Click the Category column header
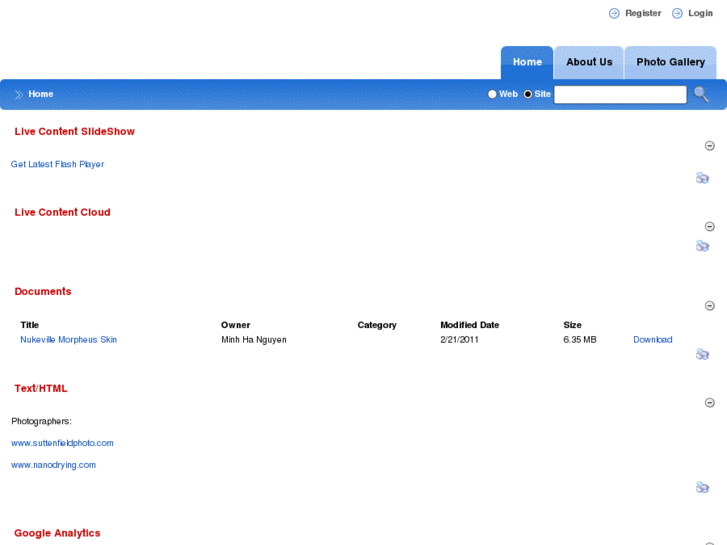The height and width of the screenshot is (545, 727). (x=377, y=325)
